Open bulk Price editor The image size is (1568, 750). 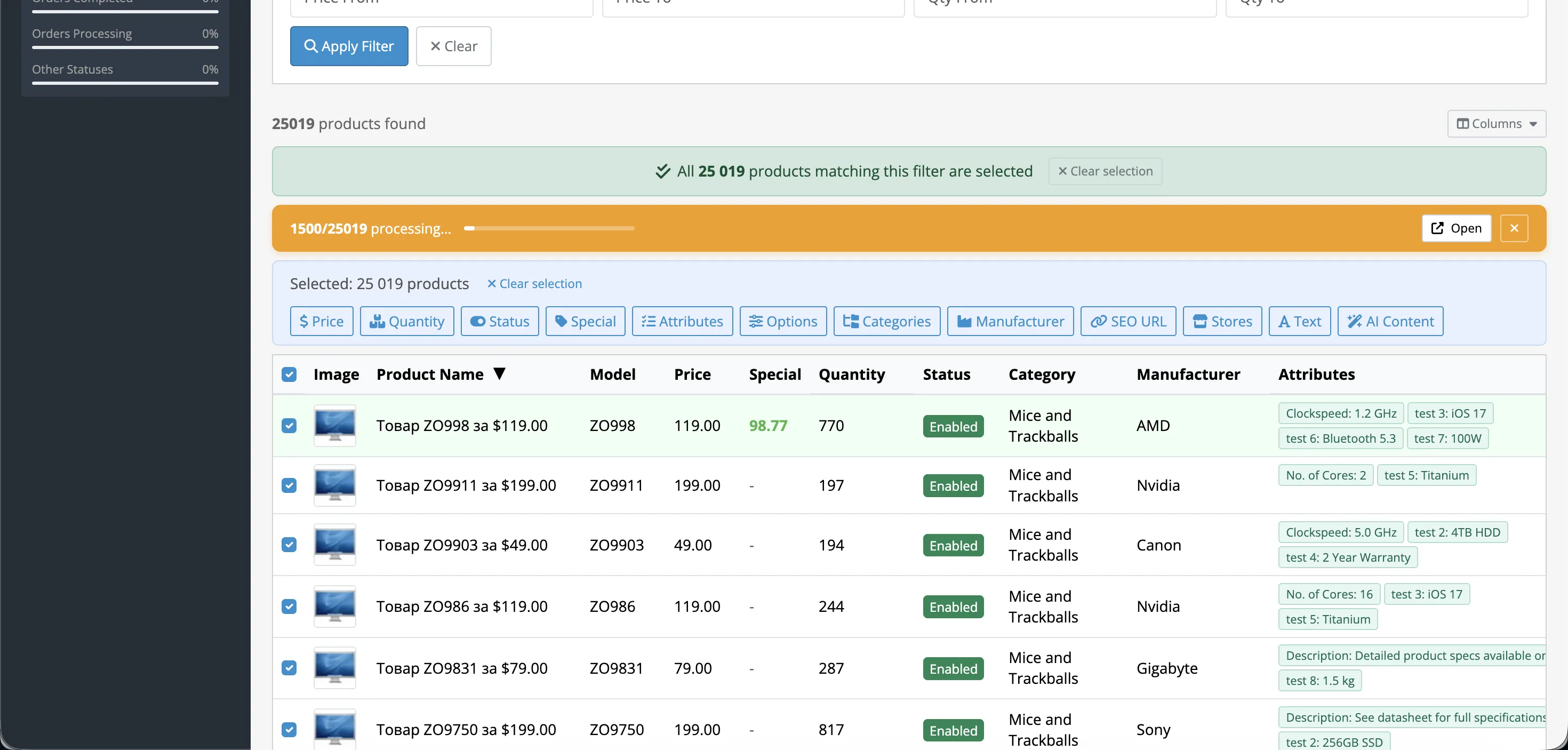[x=322, y=321]
